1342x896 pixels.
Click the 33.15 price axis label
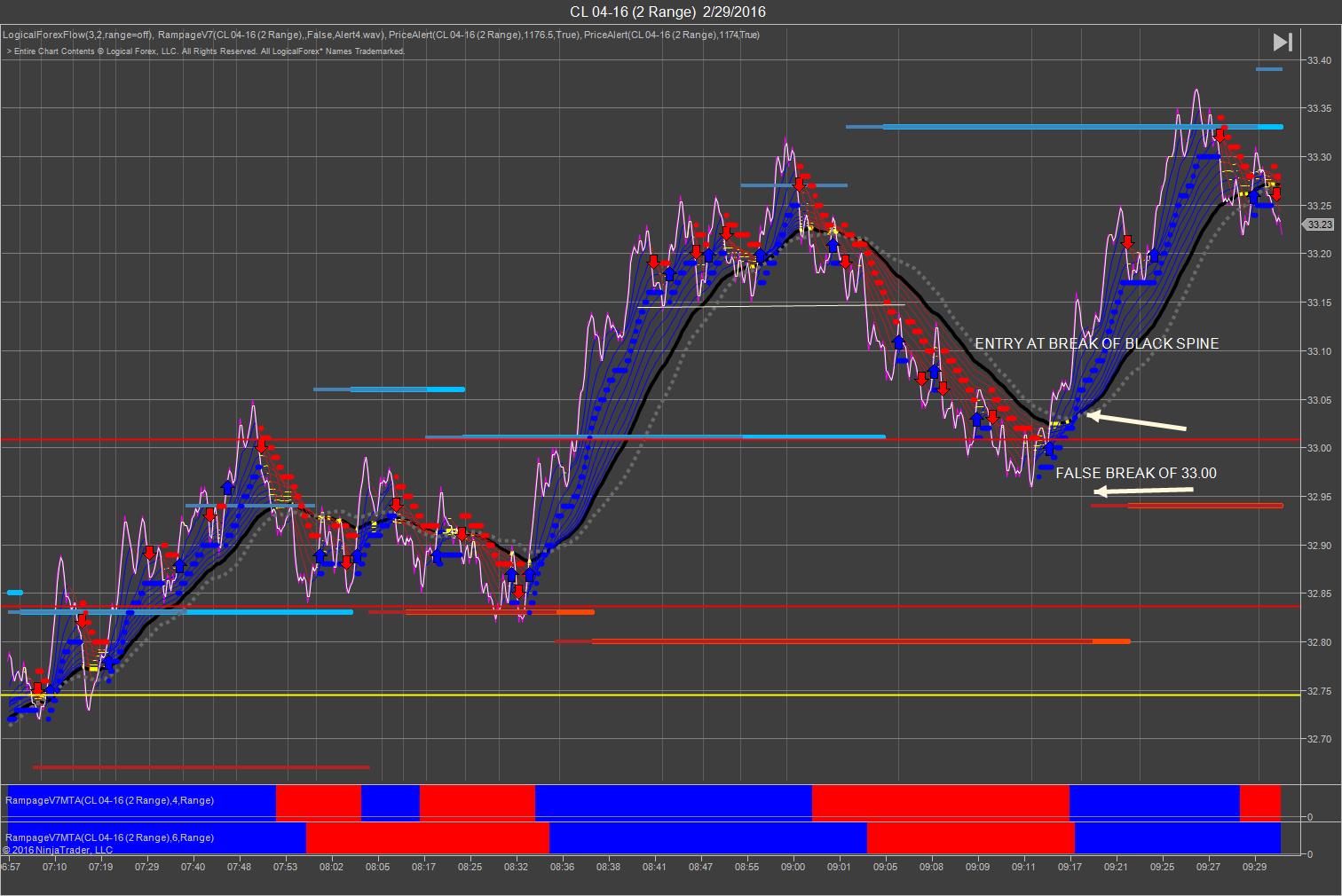[x=1319, y=303]
